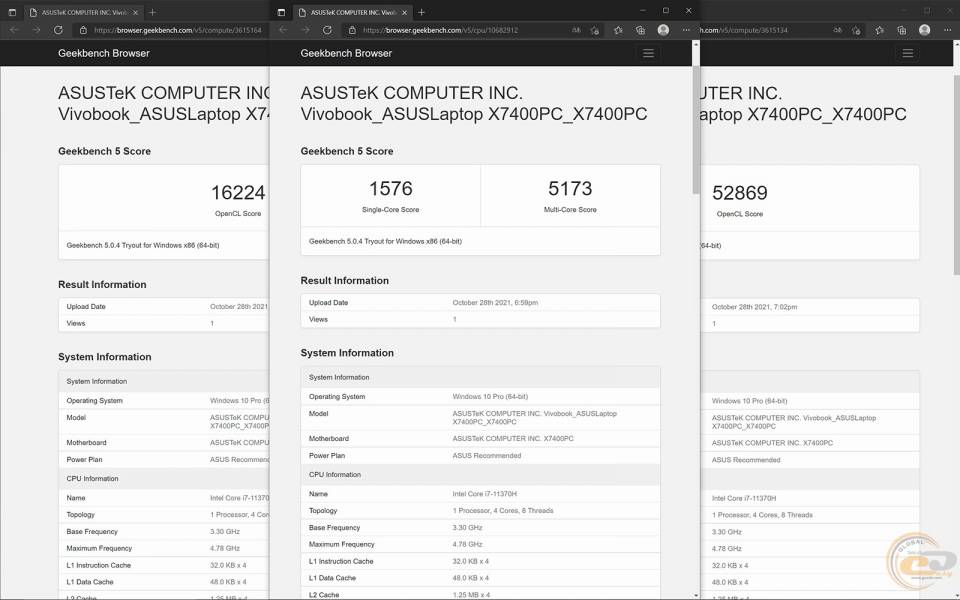
Task: Select the ASUSTeK tab in the middle window
Action: (351, 12)
